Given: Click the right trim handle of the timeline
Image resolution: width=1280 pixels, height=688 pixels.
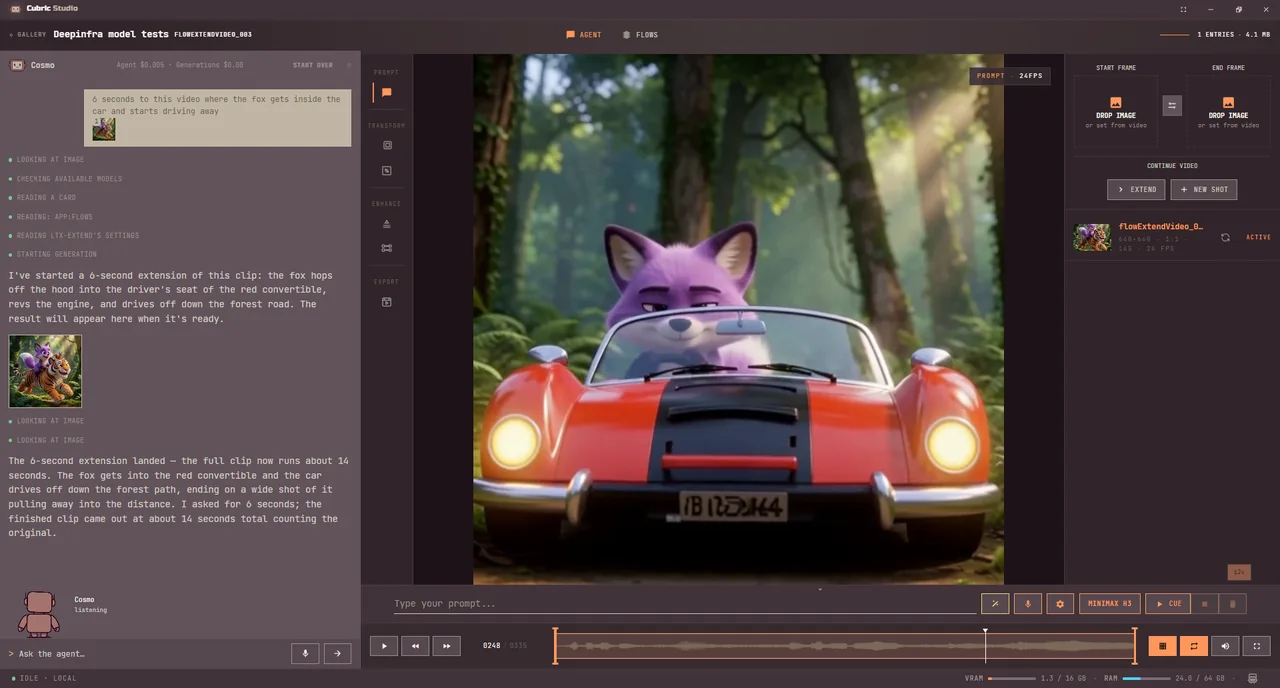Looking at the screenshot, I should pyautogui.click(x=1135, y=646).
